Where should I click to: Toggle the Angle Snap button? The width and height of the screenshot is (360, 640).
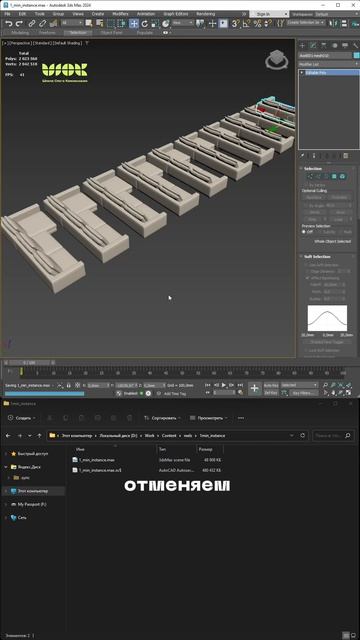pyautogui.click(x=246, y=24)
